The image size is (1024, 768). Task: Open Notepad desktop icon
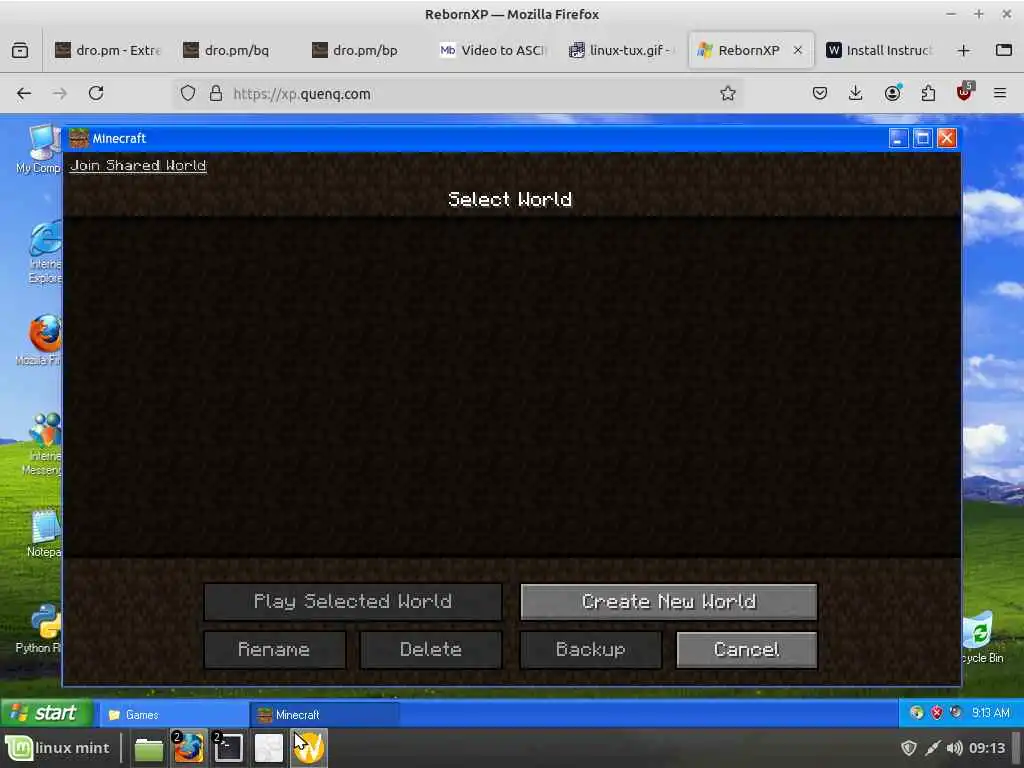(x=44, y=534)
